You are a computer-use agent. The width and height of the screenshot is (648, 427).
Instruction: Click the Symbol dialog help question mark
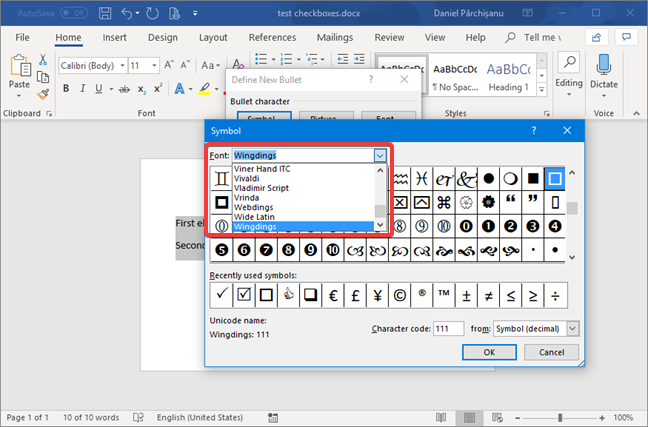coord(534,131)
